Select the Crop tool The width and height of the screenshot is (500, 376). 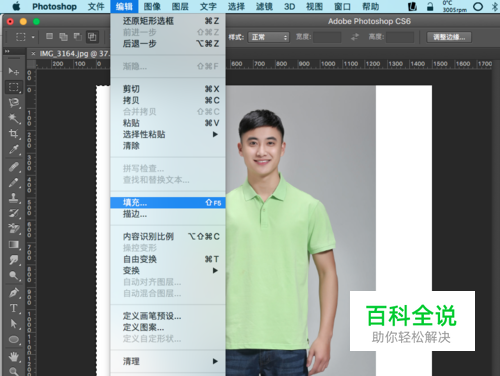[x=14, y=134]
